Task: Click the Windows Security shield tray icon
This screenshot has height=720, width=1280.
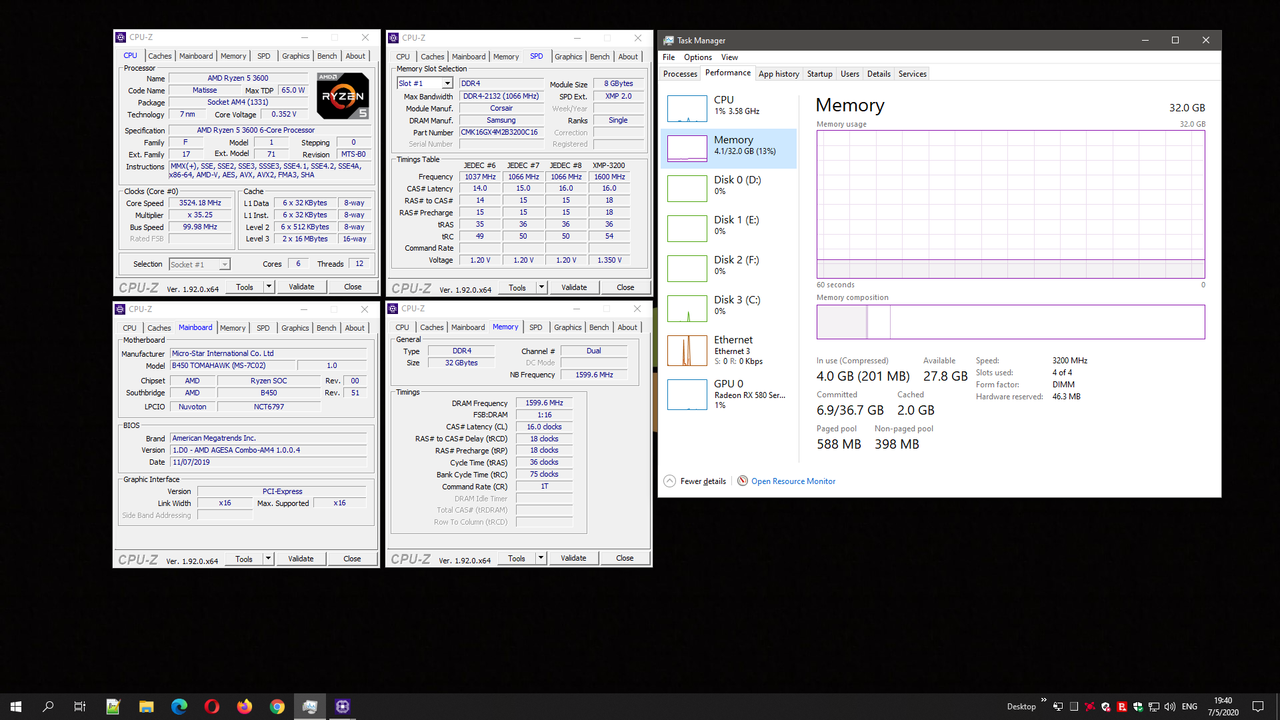Action: click(x=1137, y=706)
